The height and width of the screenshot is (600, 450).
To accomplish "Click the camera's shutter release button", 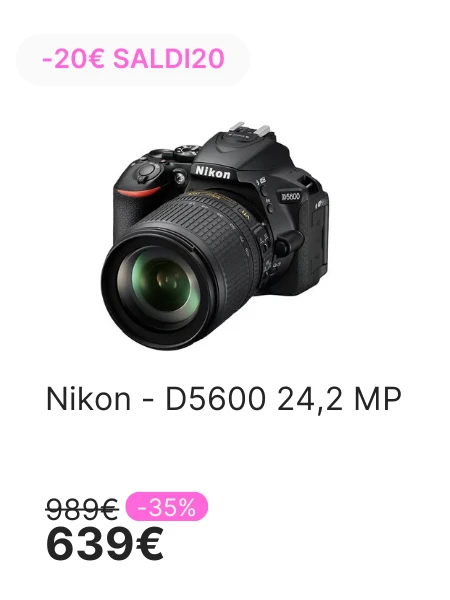I will click(x=146, y=170).
